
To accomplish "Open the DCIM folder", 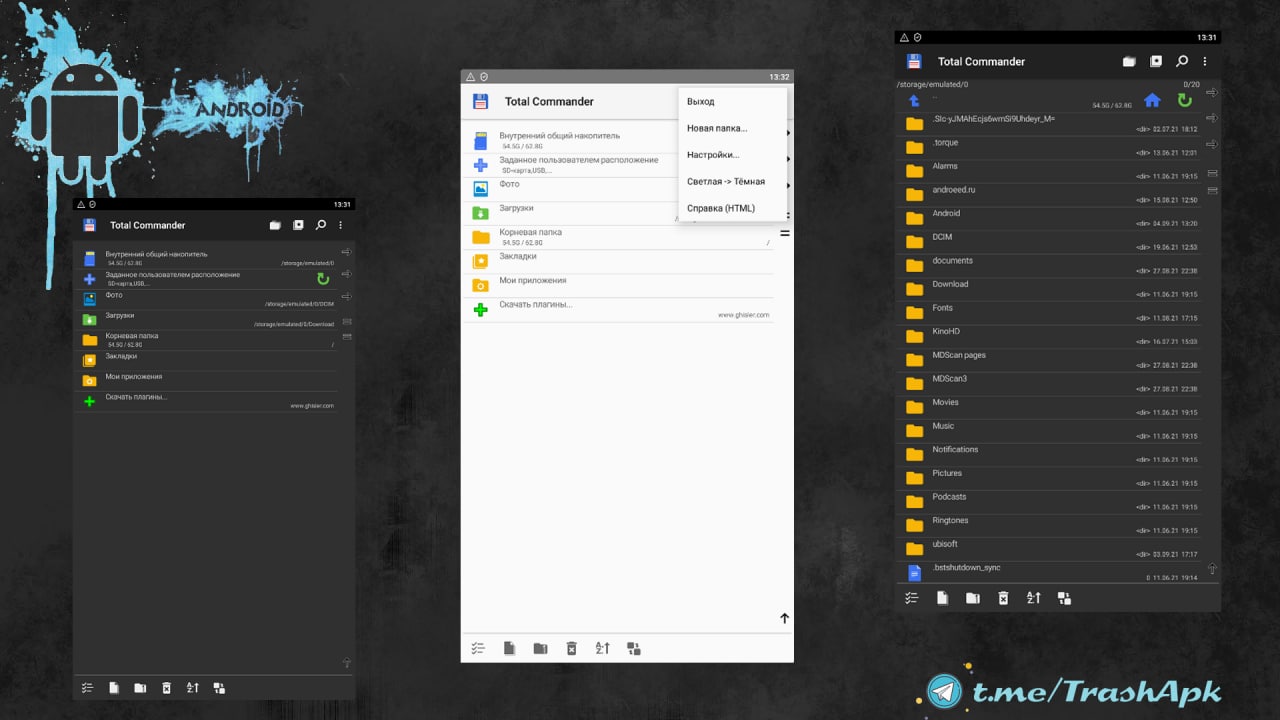I will coord(1051,242).
